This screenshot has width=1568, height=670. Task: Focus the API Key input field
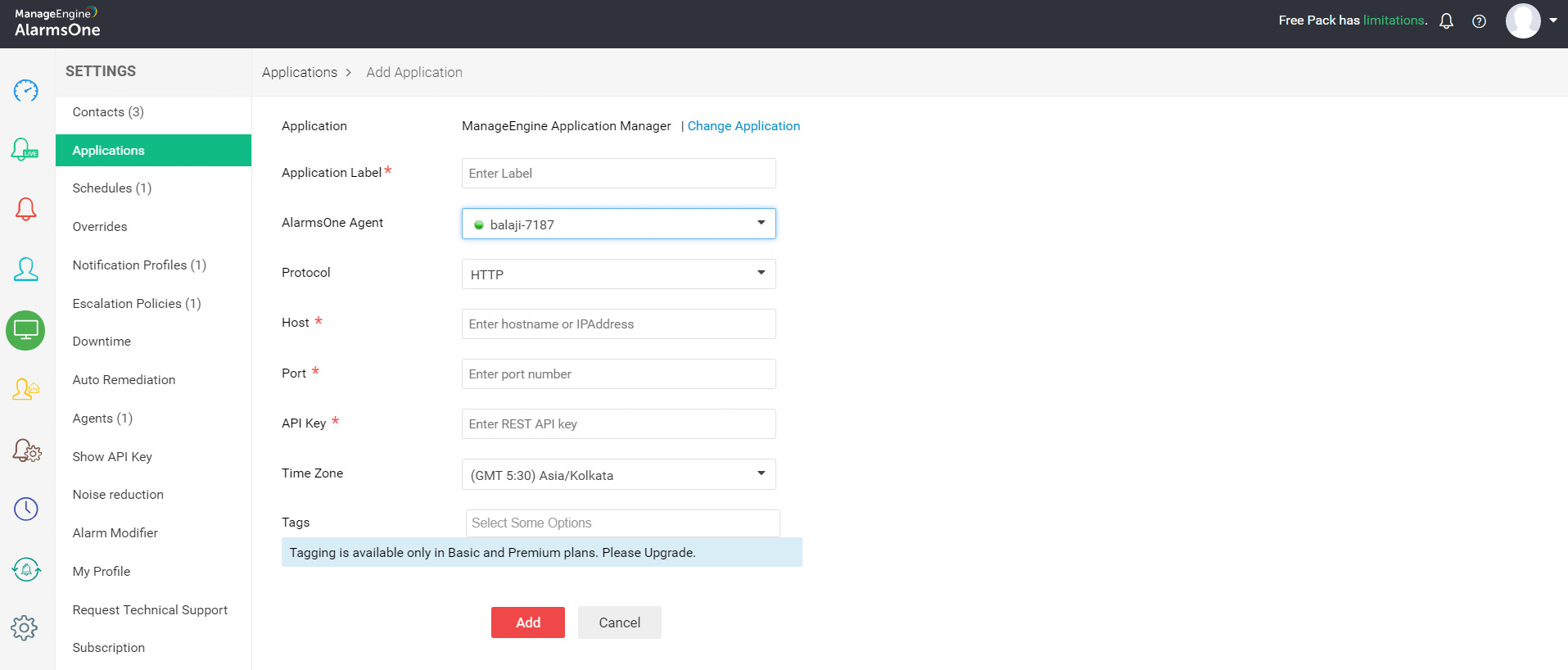click(618, 424)
